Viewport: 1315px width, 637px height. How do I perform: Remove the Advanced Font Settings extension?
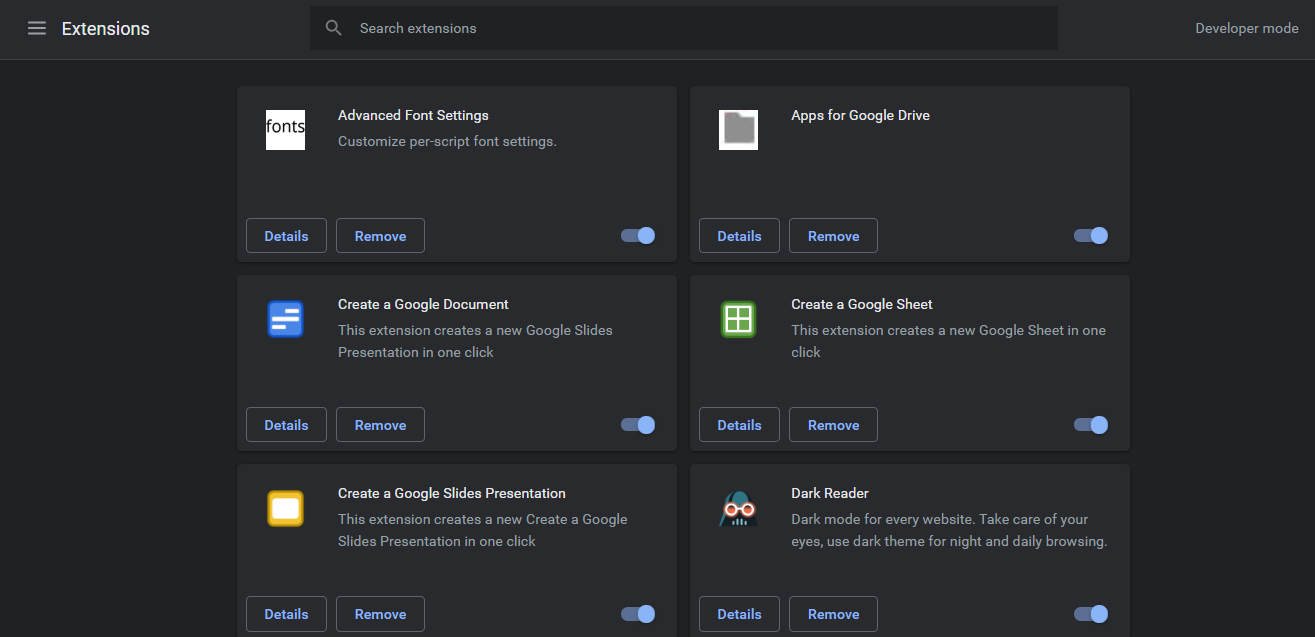[380, 236]
